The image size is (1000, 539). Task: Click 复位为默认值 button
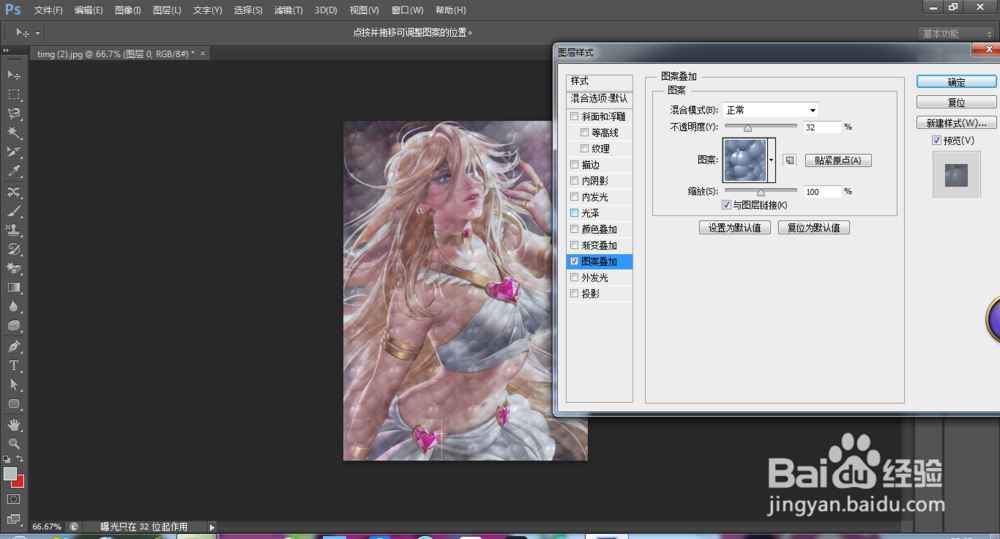coord(814,228)
